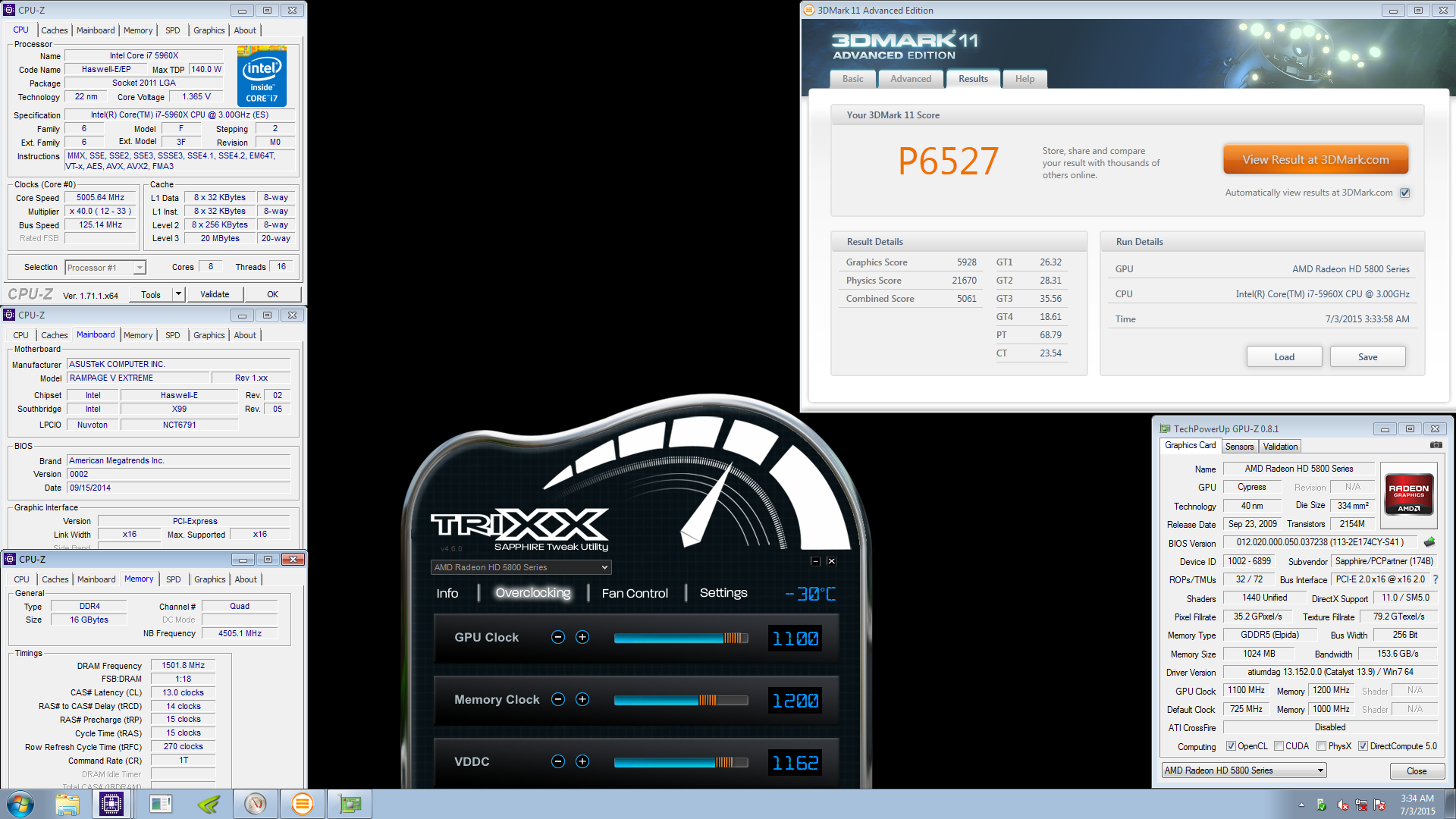Close the TRIXX utility with its small X box
1456x819 pixels.
831,561
